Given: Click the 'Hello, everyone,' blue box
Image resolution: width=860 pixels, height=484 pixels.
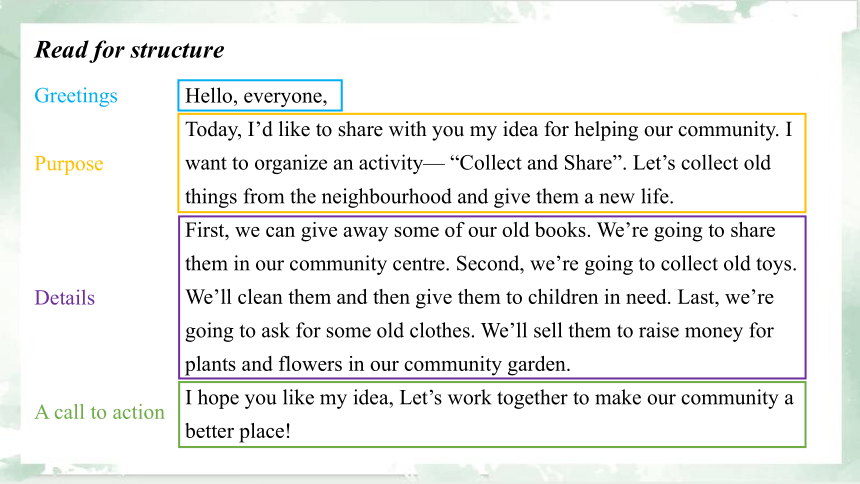Looking at the screenshot, I should point(260,95).
